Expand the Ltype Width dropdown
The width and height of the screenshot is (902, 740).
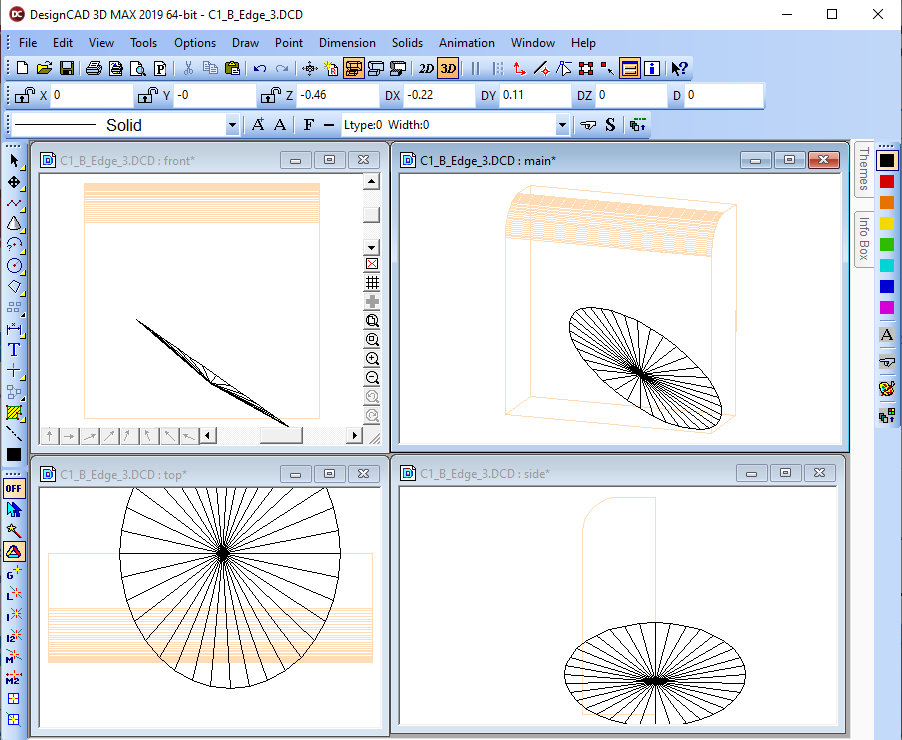point(562,125)
